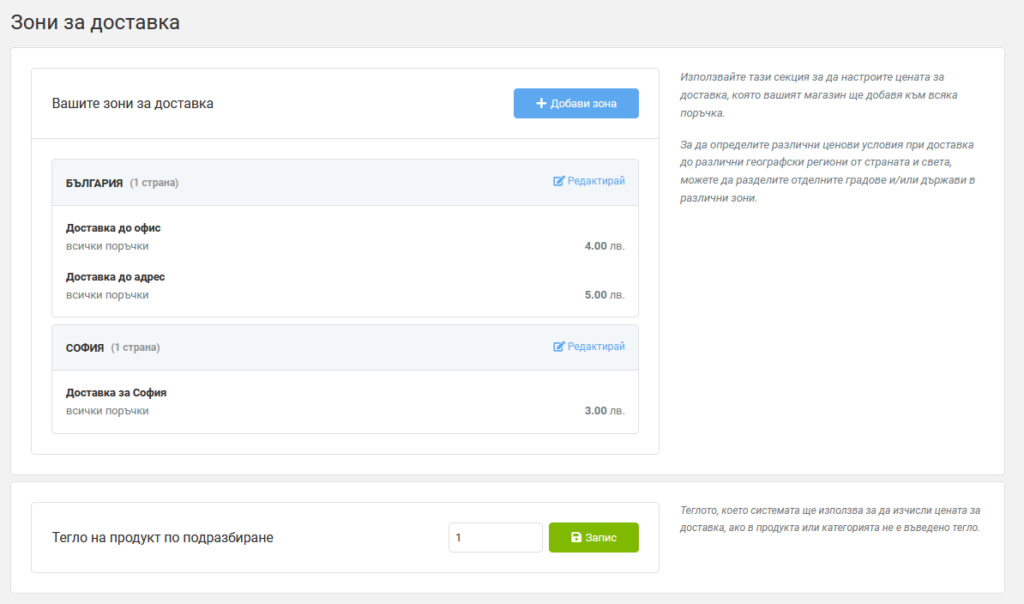Click the Доставка до офис method
1024x604 pixels.
click(x=113, y=228)
